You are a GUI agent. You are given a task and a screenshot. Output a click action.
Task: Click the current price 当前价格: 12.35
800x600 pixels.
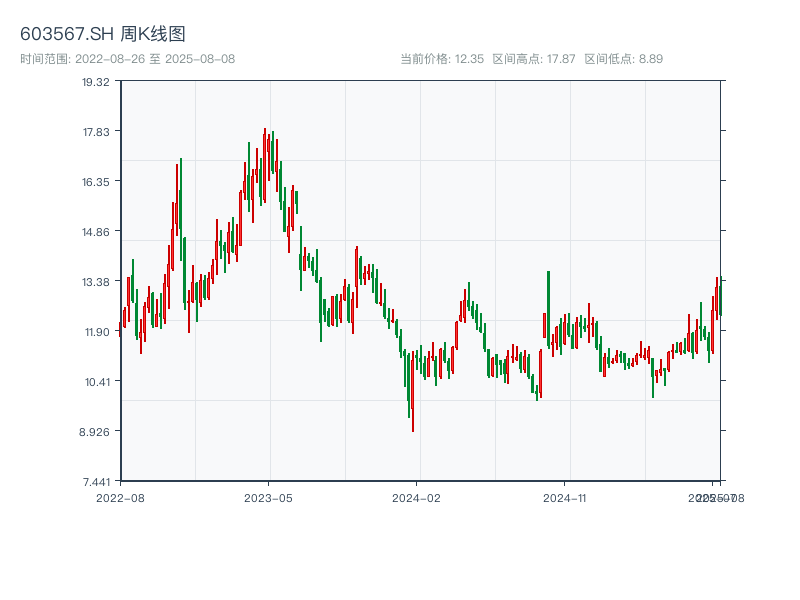point(442,59)
